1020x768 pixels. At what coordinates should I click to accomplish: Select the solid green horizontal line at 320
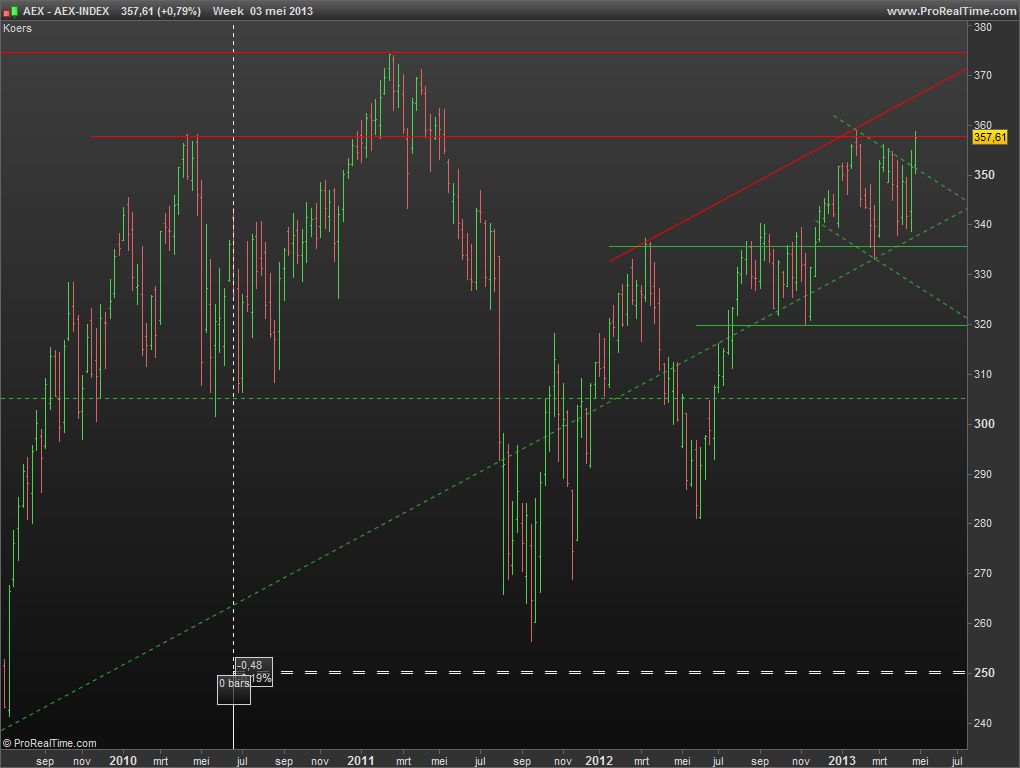point(850,325)
